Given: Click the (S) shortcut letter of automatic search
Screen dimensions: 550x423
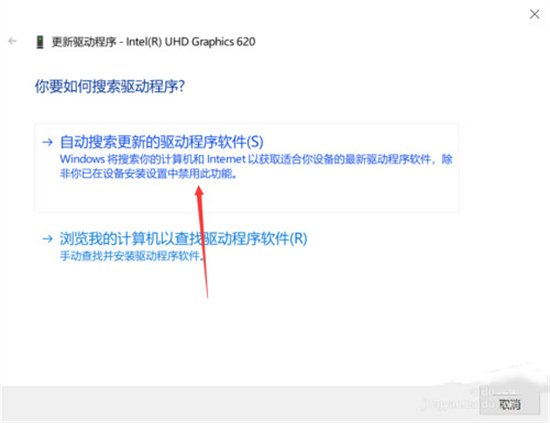Looking at the screenshot, I should click(x=255, y=142).
